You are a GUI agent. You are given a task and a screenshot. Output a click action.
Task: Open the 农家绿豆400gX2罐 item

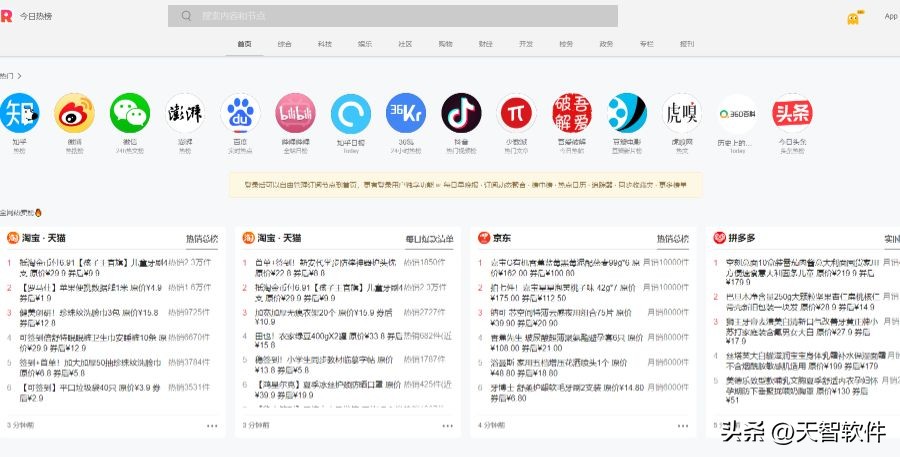click(x=328, y=340)
